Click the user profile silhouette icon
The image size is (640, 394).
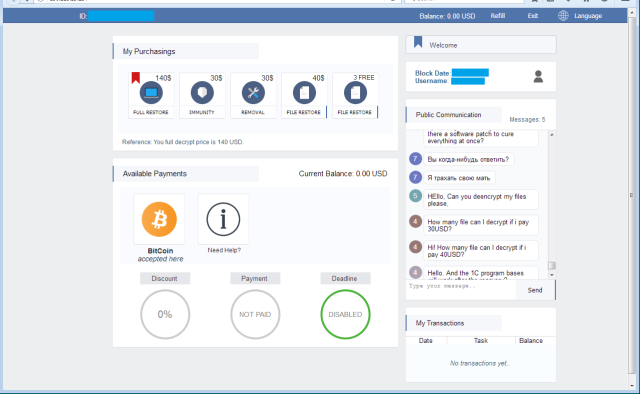(x=538, y=76)
